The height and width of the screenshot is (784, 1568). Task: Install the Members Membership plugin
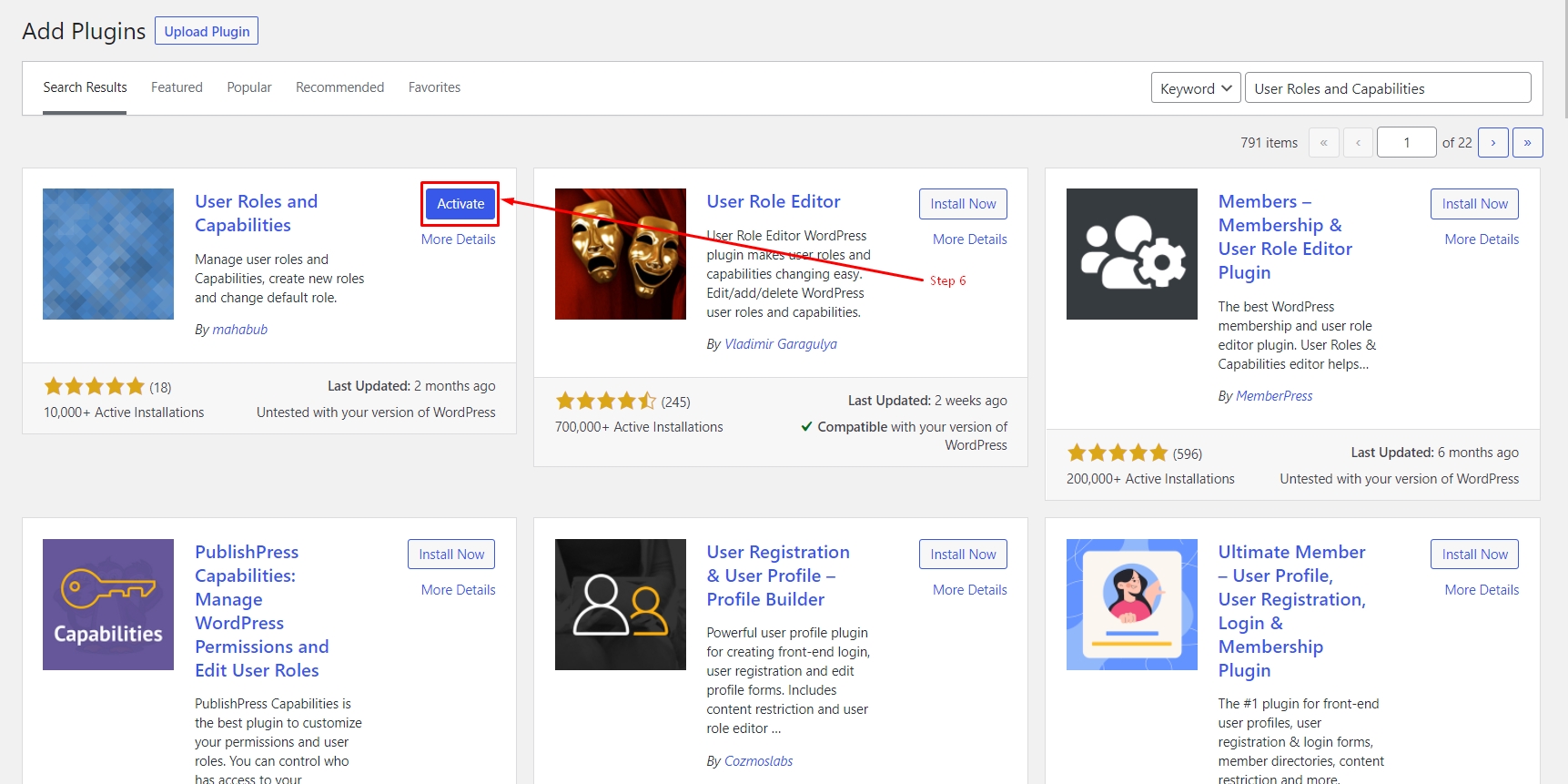(x=1474, y=204)
